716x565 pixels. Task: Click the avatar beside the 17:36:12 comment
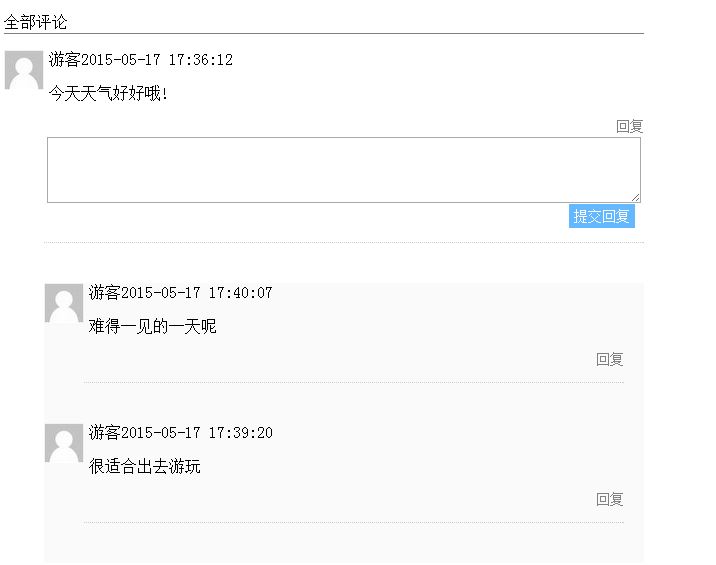[x=24, y=70]
